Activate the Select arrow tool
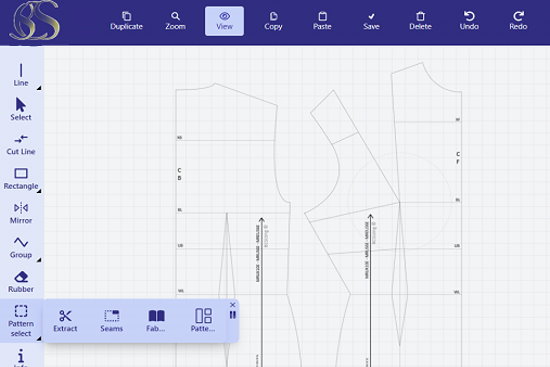 click(21, 109)
